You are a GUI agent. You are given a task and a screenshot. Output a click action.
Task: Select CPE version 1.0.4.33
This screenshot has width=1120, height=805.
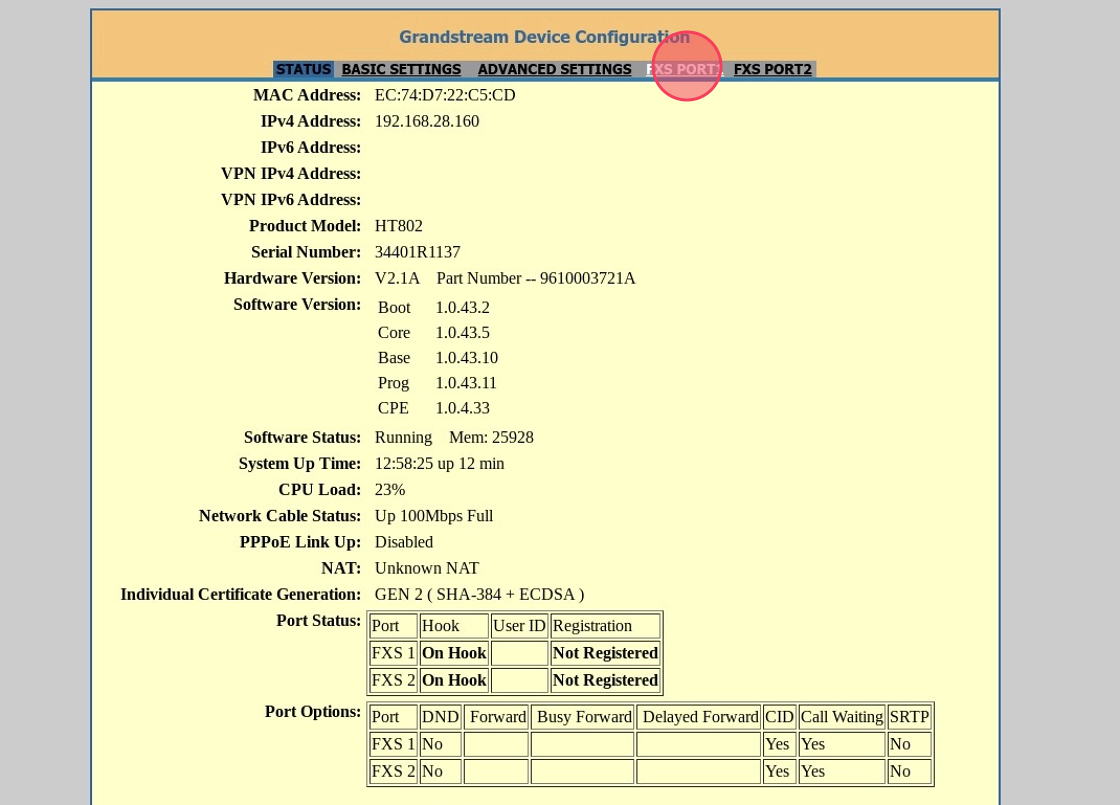(x=463, y=408)
